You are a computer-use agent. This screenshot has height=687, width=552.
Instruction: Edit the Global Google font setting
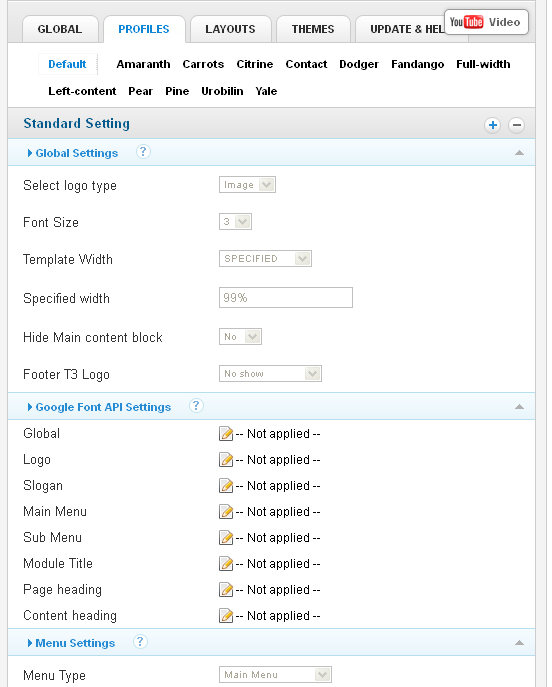pyautogui.click(x=226, y=434)
